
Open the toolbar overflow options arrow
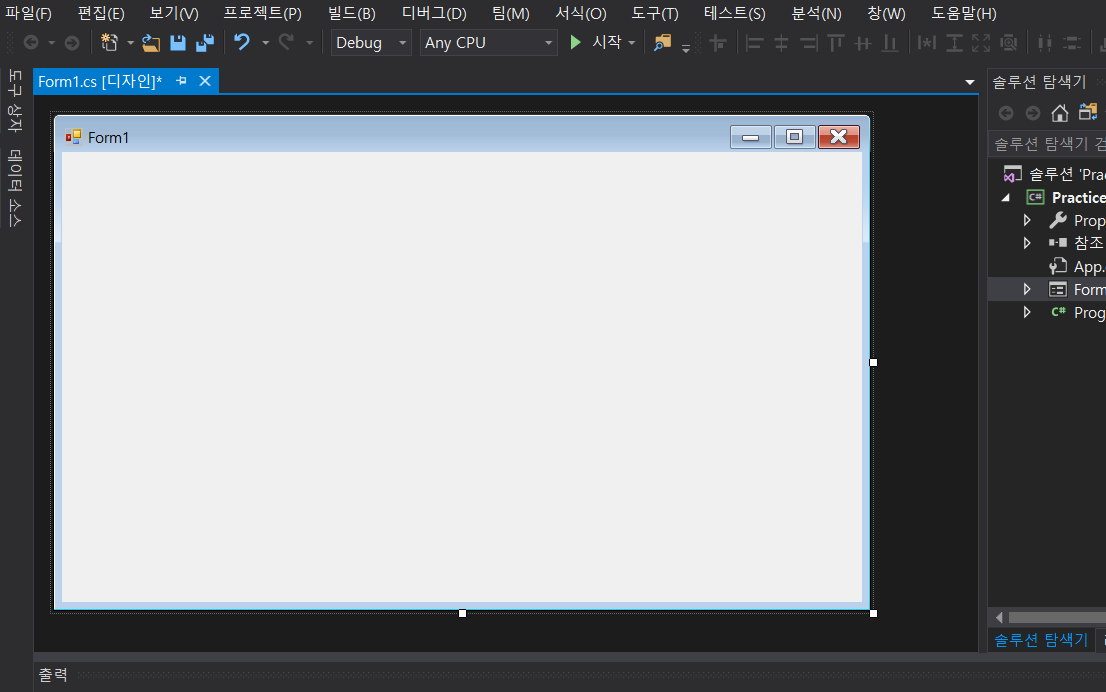pos(686,49)
